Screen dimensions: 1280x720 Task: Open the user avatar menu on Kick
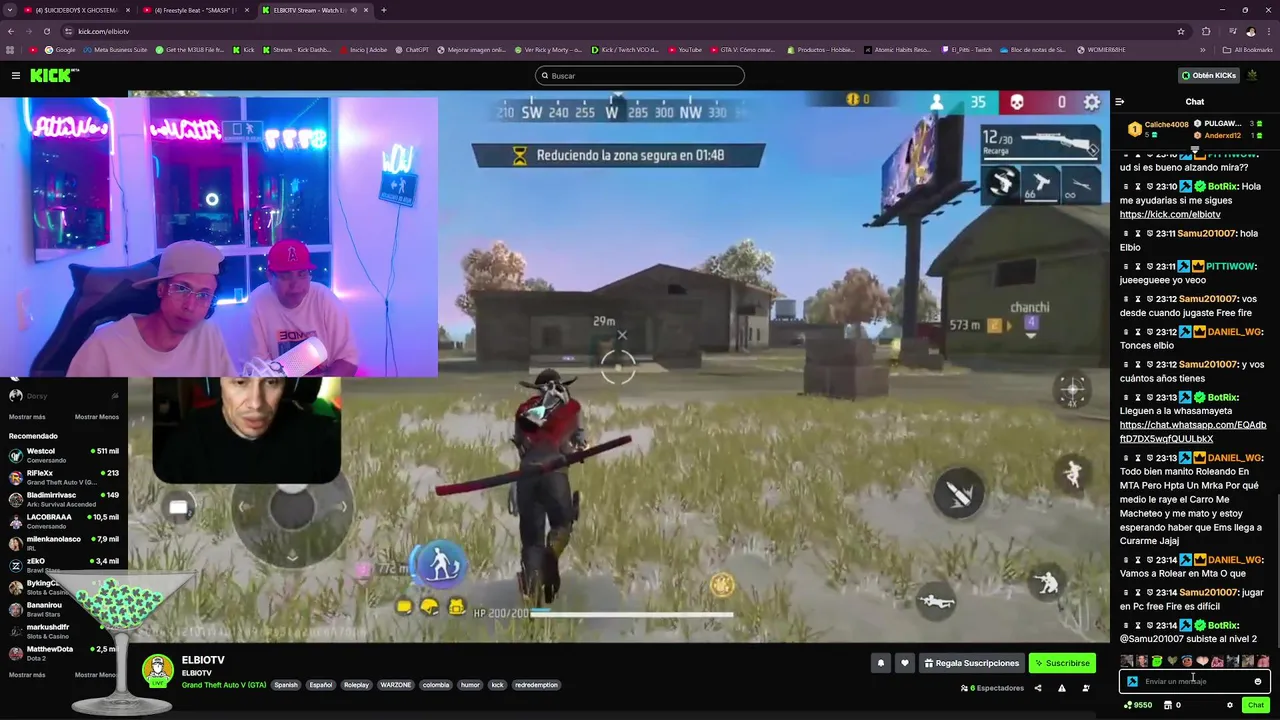(1252, 75)
